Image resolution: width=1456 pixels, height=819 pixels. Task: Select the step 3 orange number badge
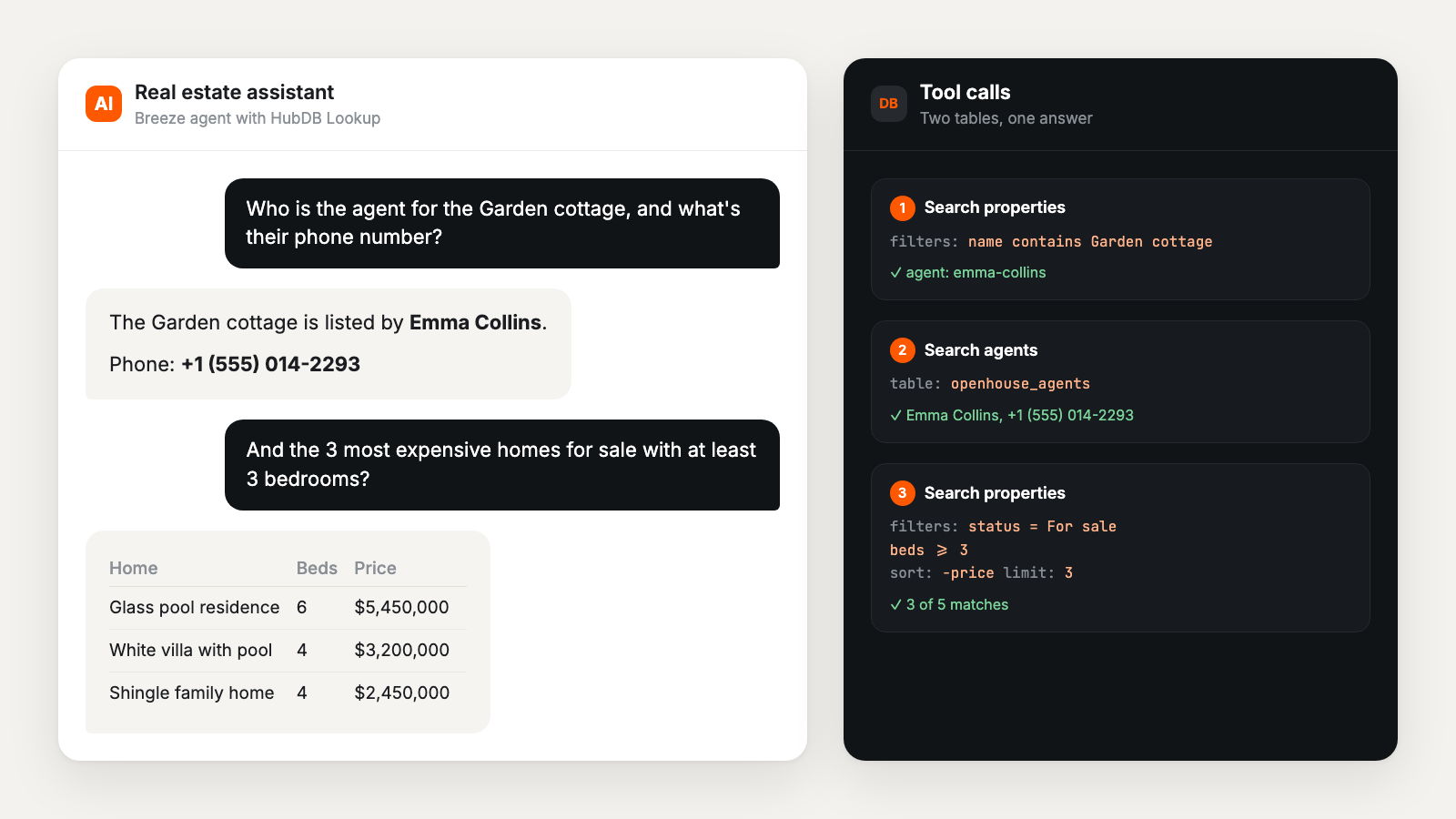click(902, 493)
